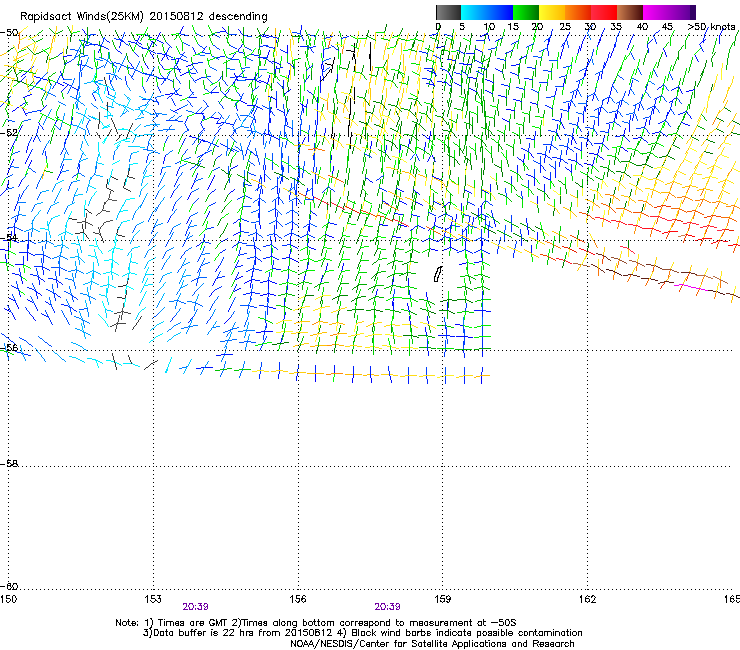740x650 pixels.
Task: Click the small black island outline near 159
Action: click(x=438, y=274)
